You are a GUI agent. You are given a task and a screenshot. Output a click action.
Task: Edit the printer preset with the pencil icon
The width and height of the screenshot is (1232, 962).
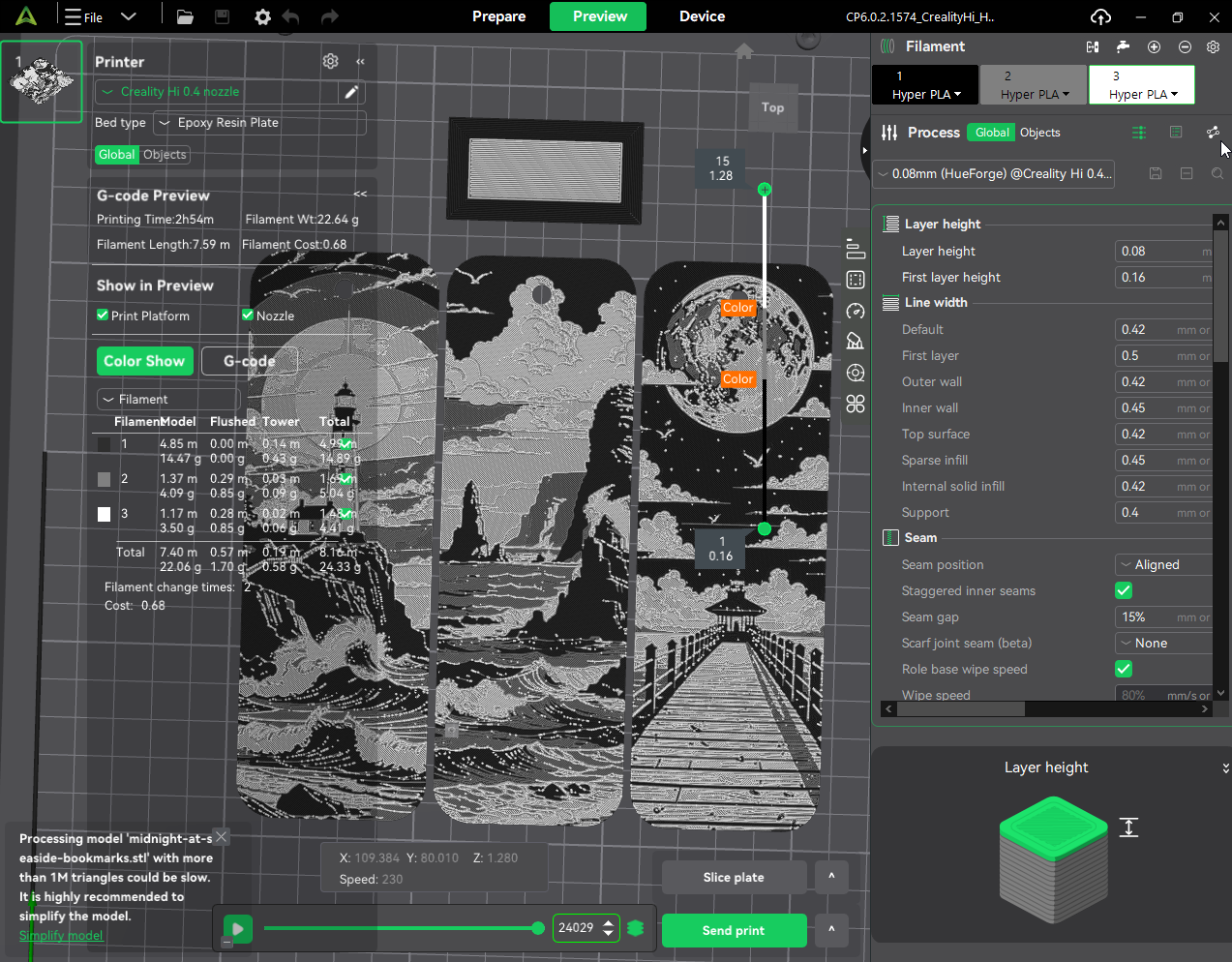coord(351,92)
